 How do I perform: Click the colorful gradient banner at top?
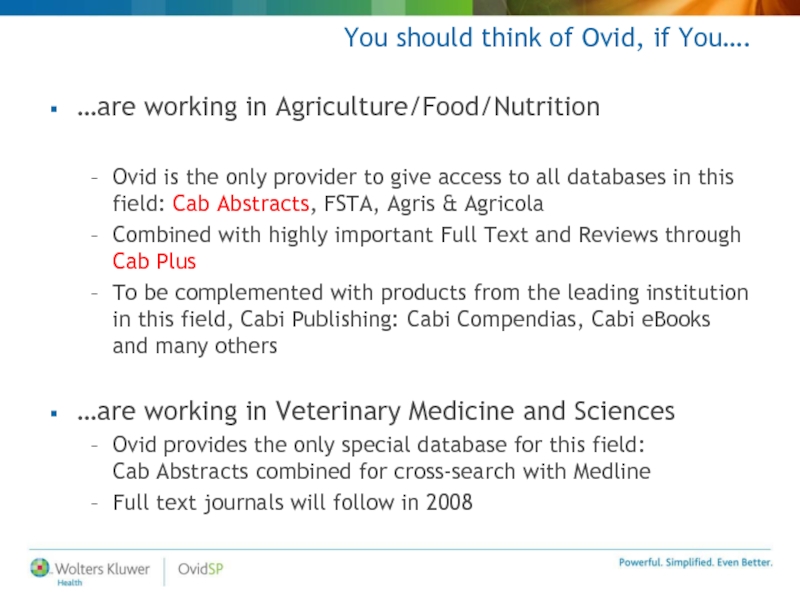point(400,7)
